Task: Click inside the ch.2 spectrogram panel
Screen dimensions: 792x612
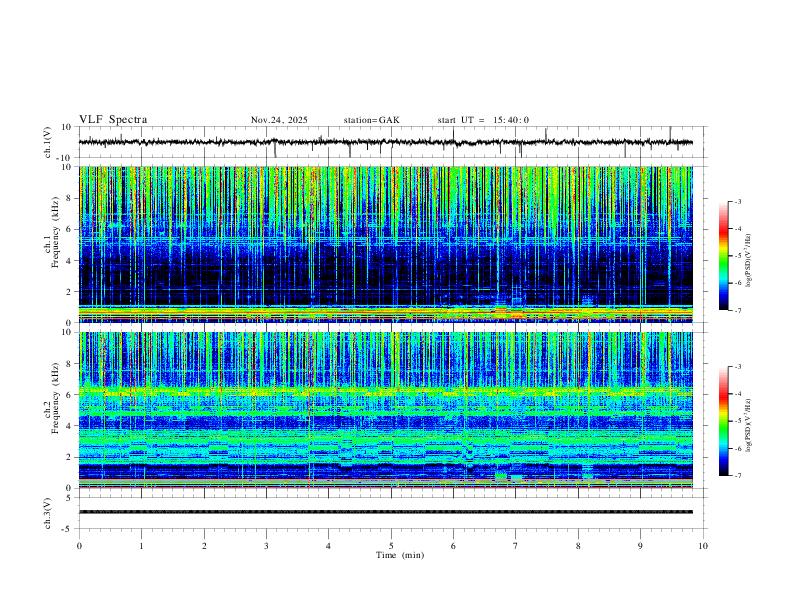Action: tap(385, 410)
